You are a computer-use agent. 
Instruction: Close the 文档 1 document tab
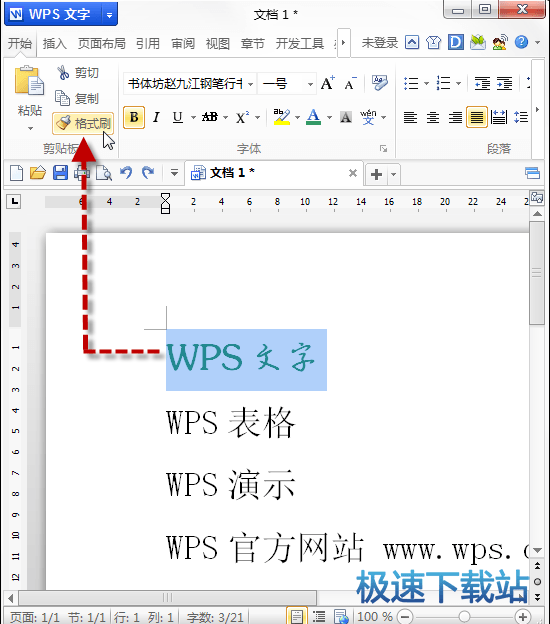point(353,173)
